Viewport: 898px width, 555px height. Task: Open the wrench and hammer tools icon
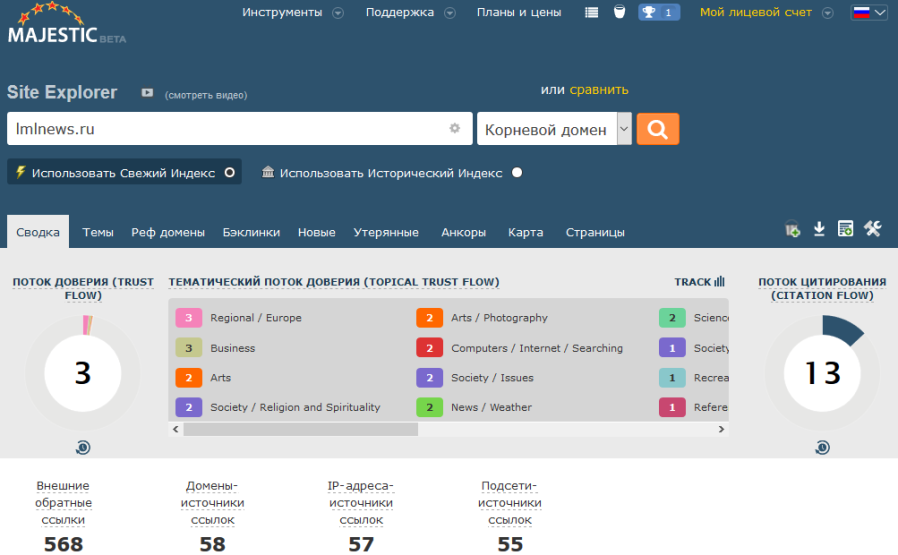(872, 229)
